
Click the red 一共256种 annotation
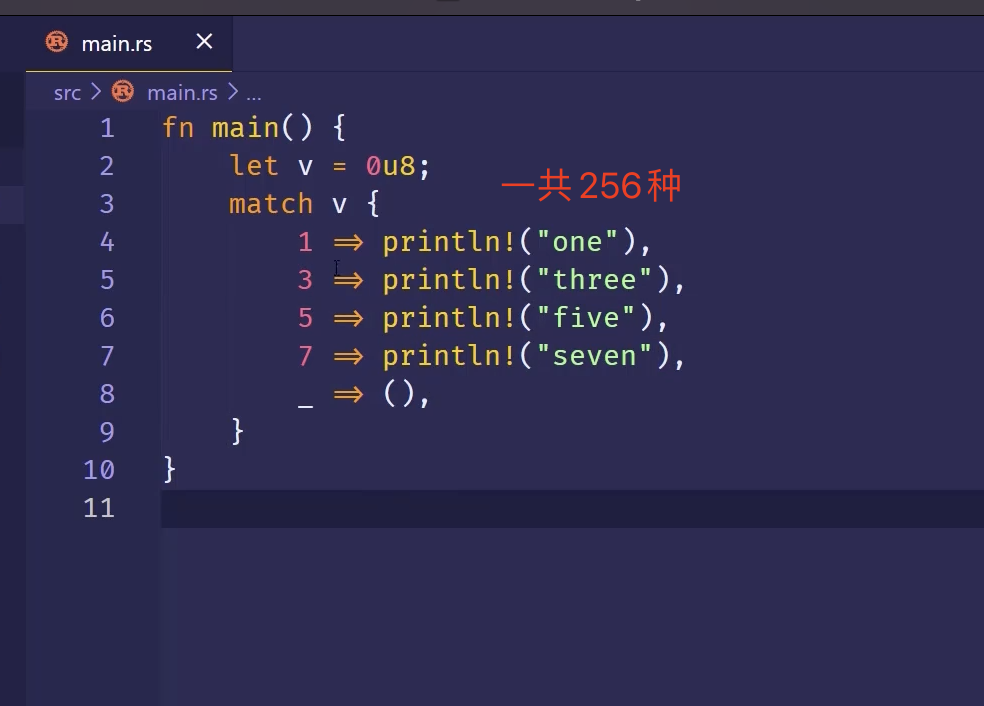pos(590,187)
